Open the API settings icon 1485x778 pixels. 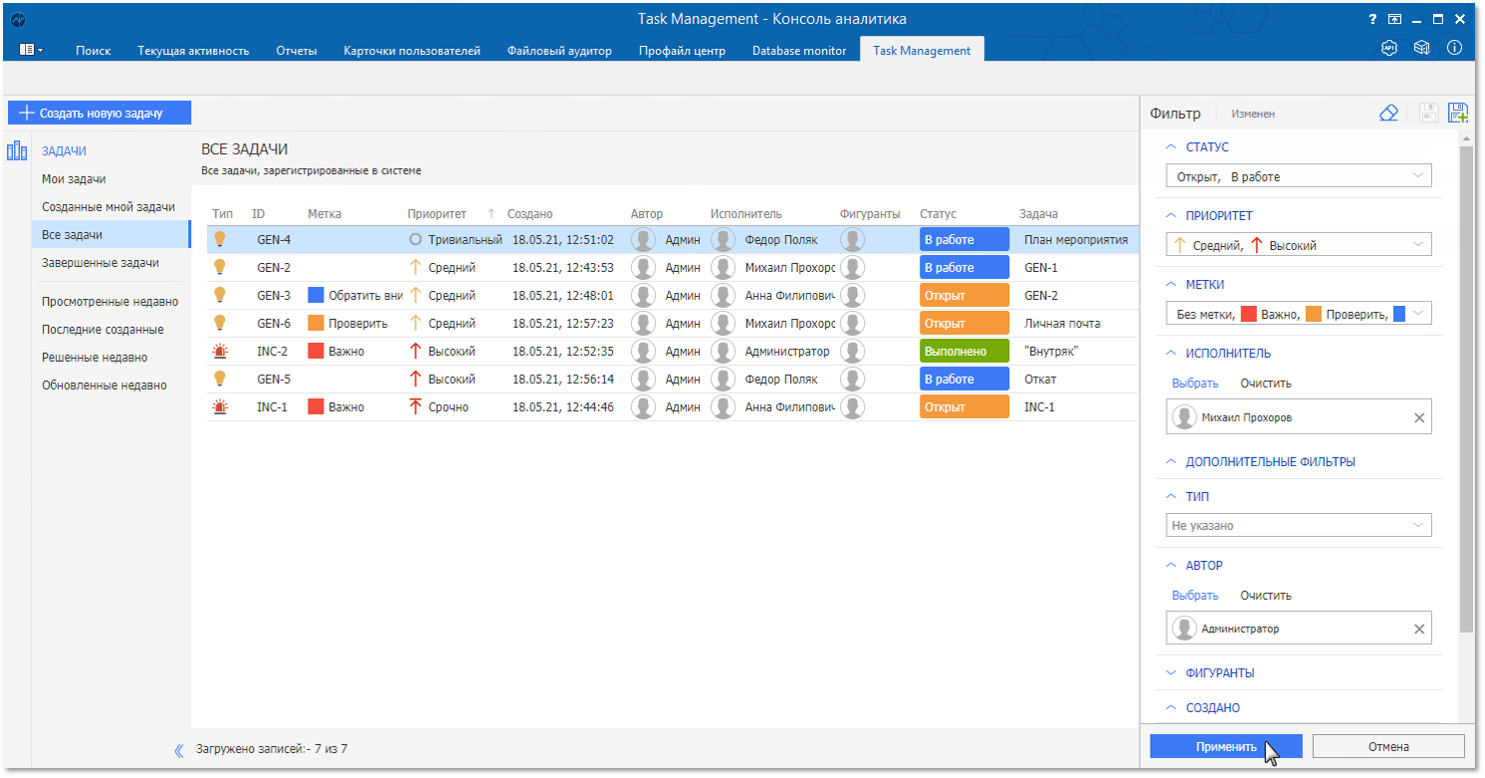tap(1389, 48)
